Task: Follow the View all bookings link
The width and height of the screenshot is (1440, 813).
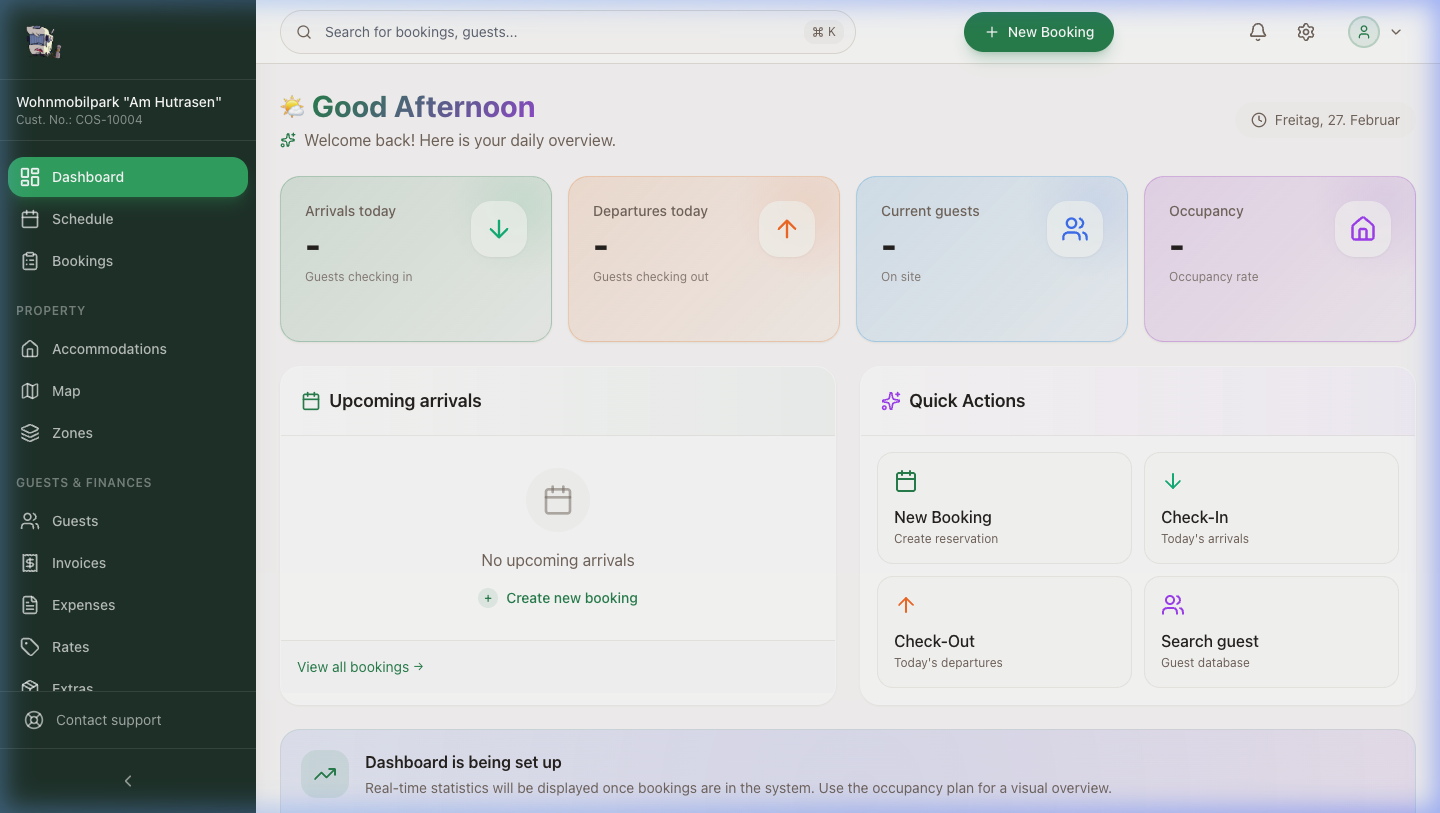Action: click(360, 667)
